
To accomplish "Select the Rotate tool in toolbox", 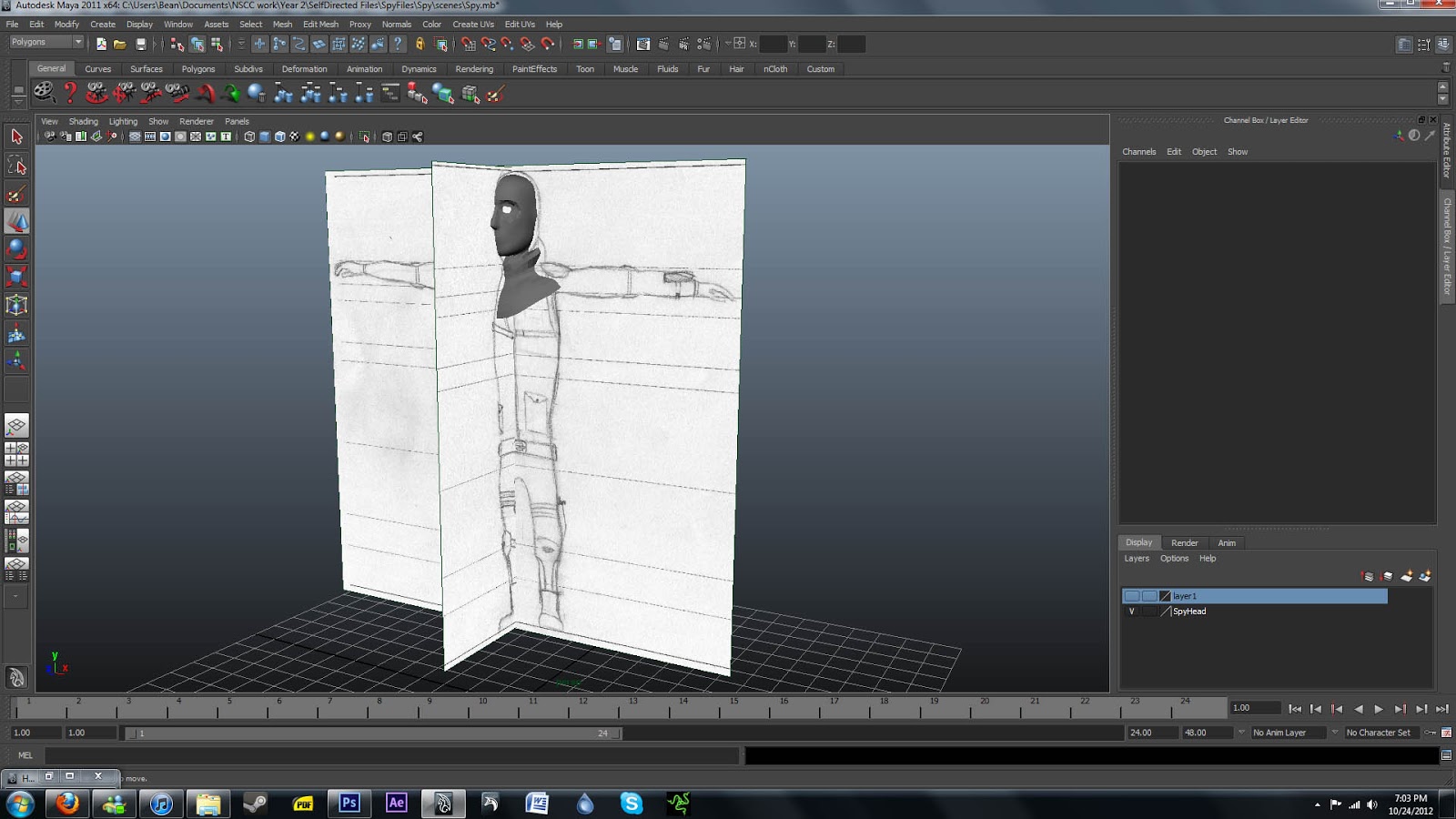I will (x=16, y=248).
